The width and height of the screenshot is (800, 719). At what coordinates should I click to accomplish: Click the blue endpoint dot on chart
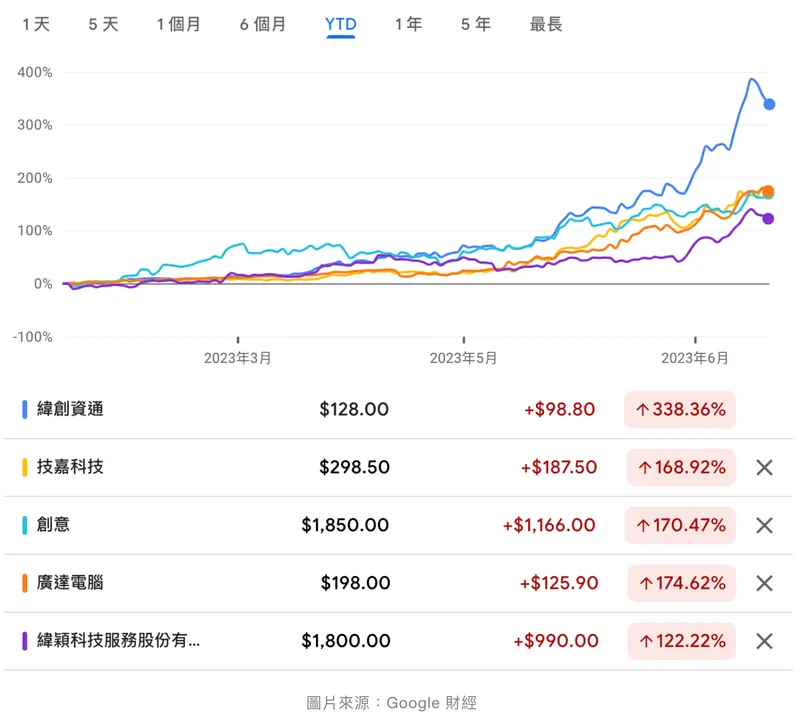[769, 104]
